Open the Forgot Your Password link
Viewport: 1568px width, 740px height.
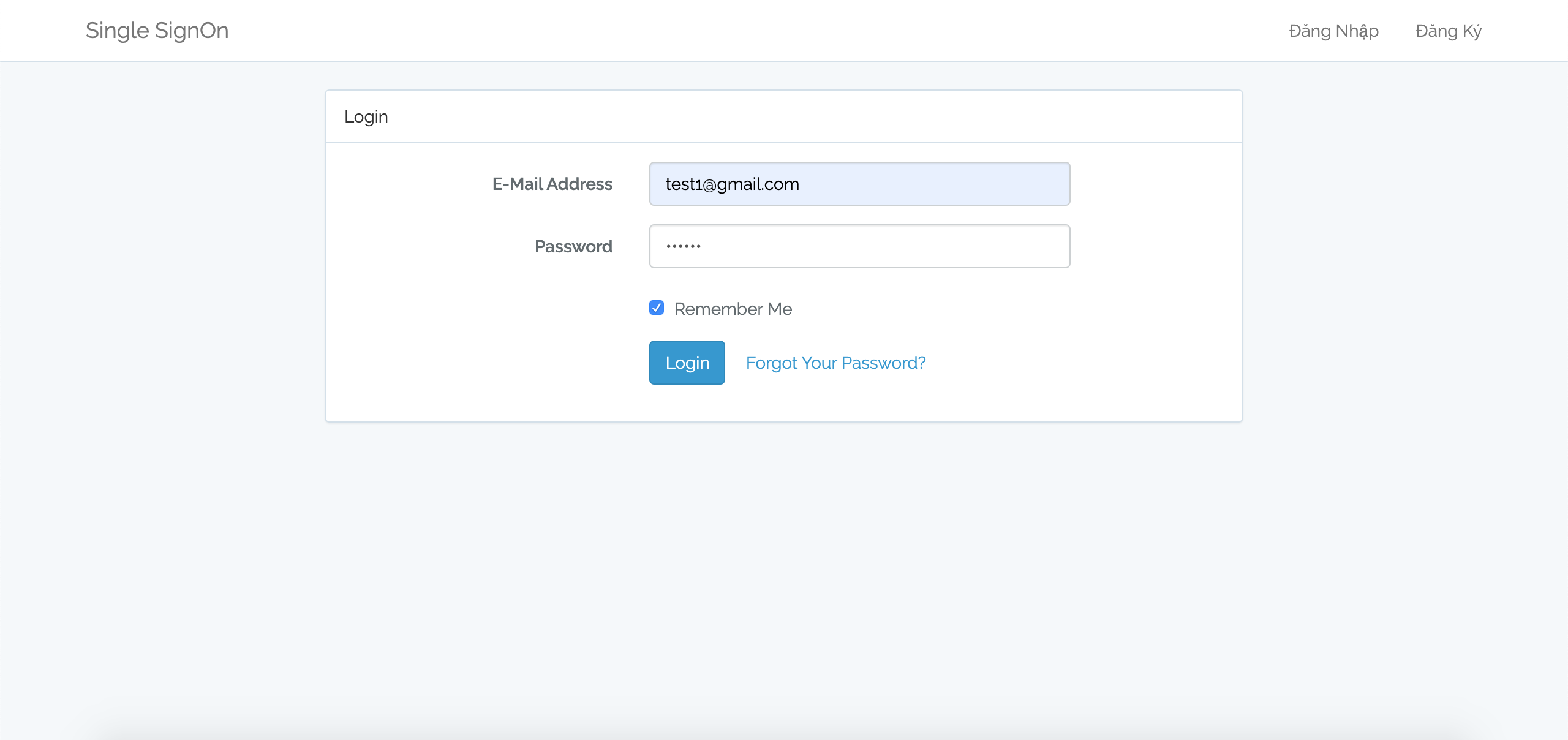[x=835, y=363]
